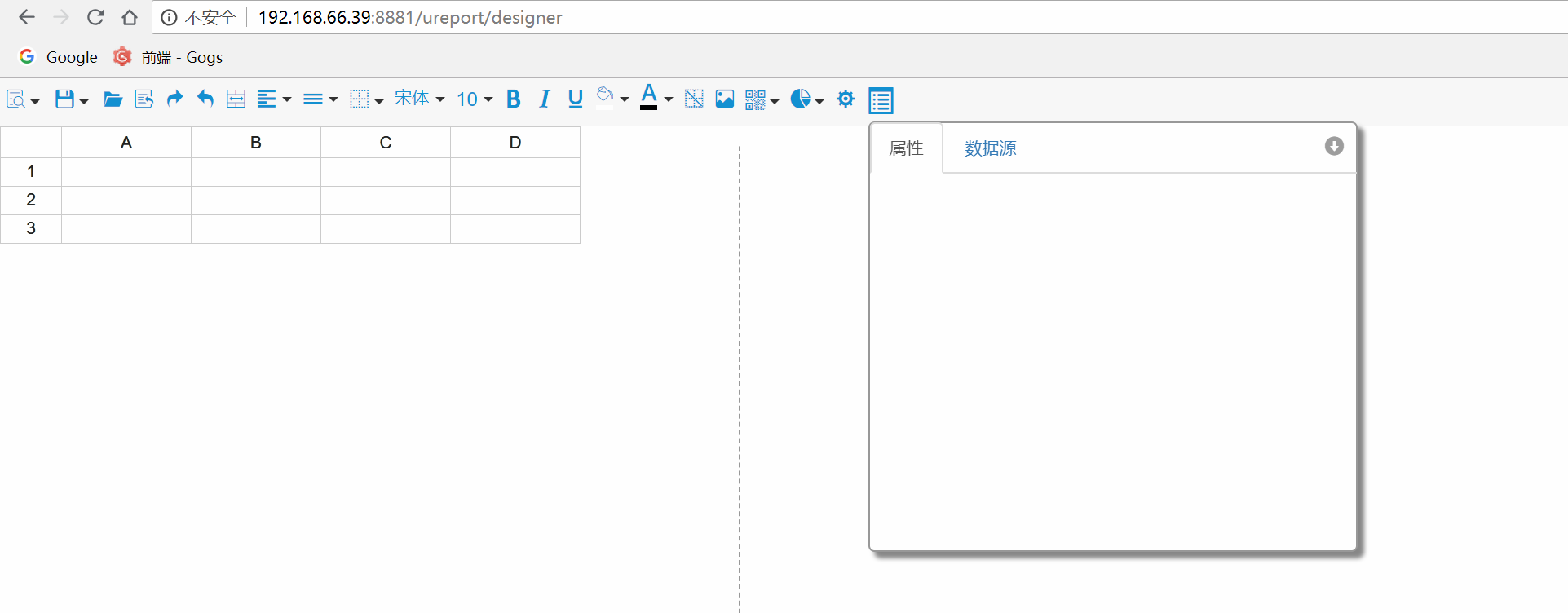Open the 前端 - Gogs bookmark
The height and width of the screenshot is (613, 1568).
click(168, 57)
